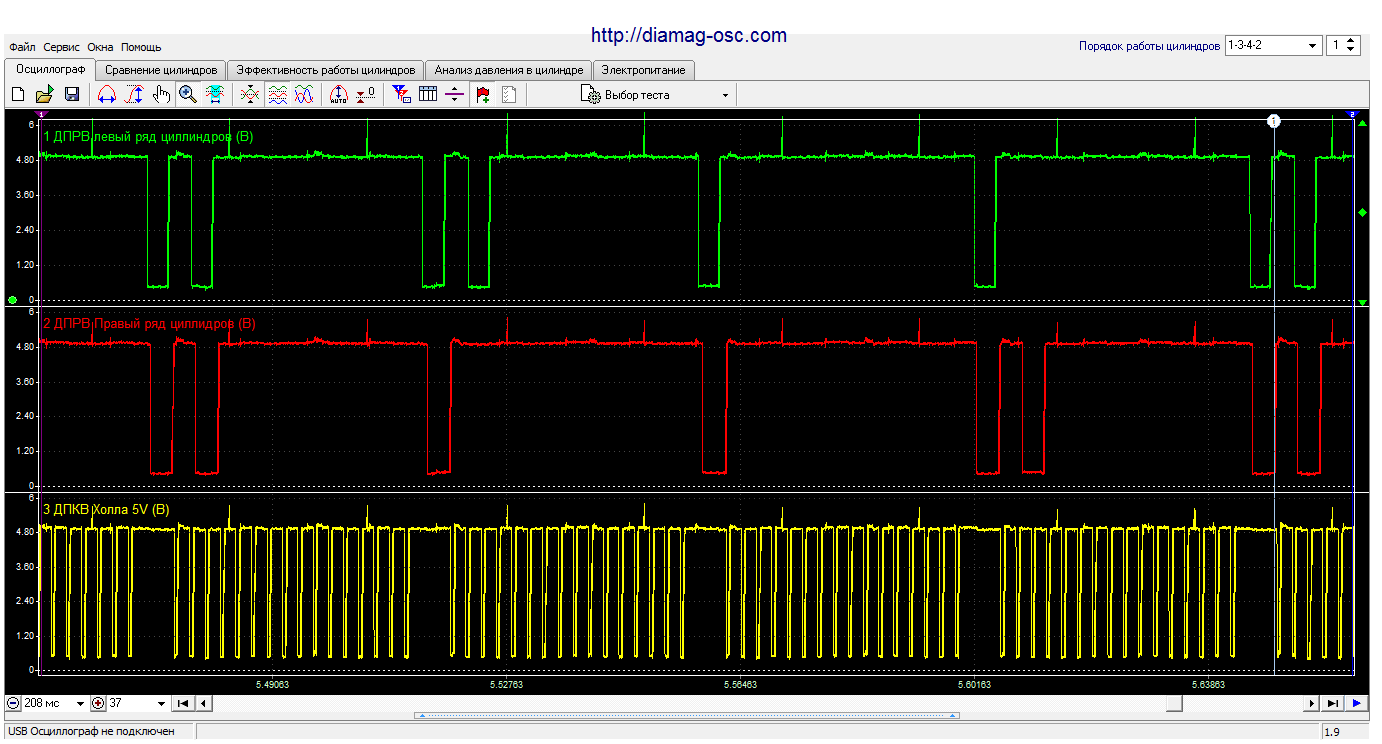Create a new file with blank page icon
1382x744 pixels.
tap(17, 95)
